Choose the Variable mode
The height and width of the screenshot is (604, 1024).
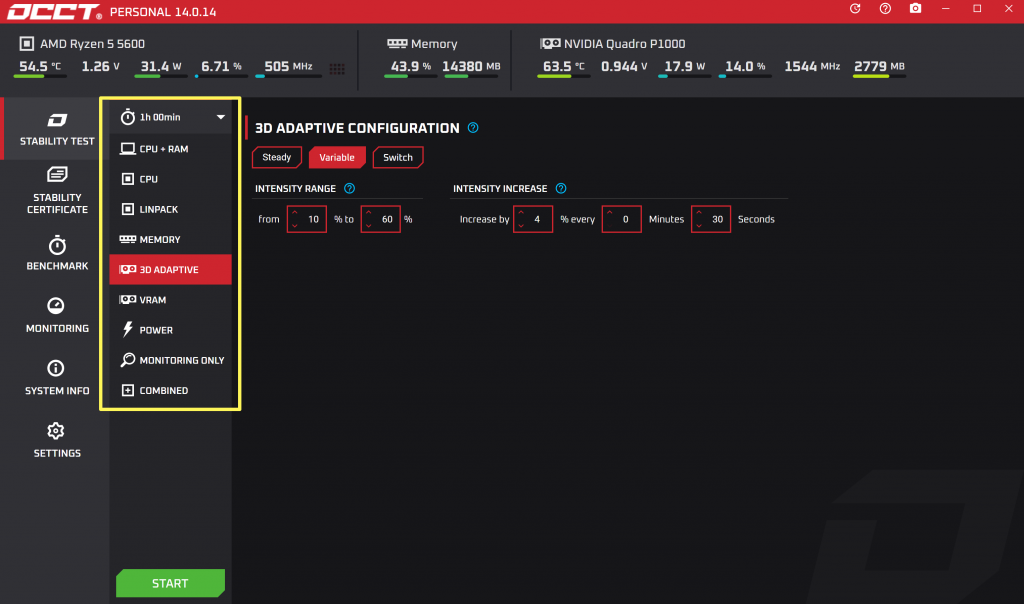pyautogui.click(x=337, y=157)
